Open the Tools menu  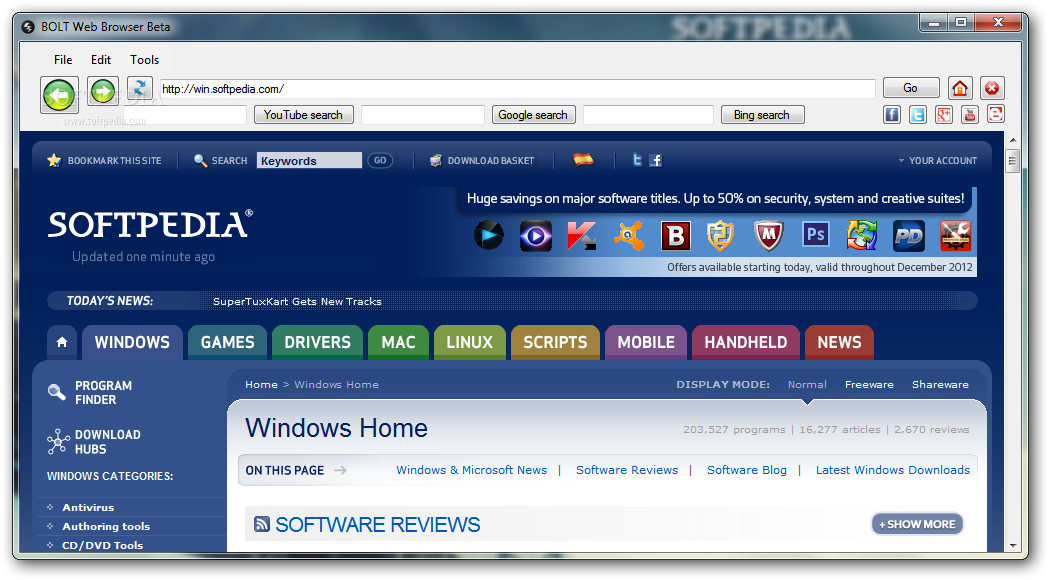click(145, 60)
